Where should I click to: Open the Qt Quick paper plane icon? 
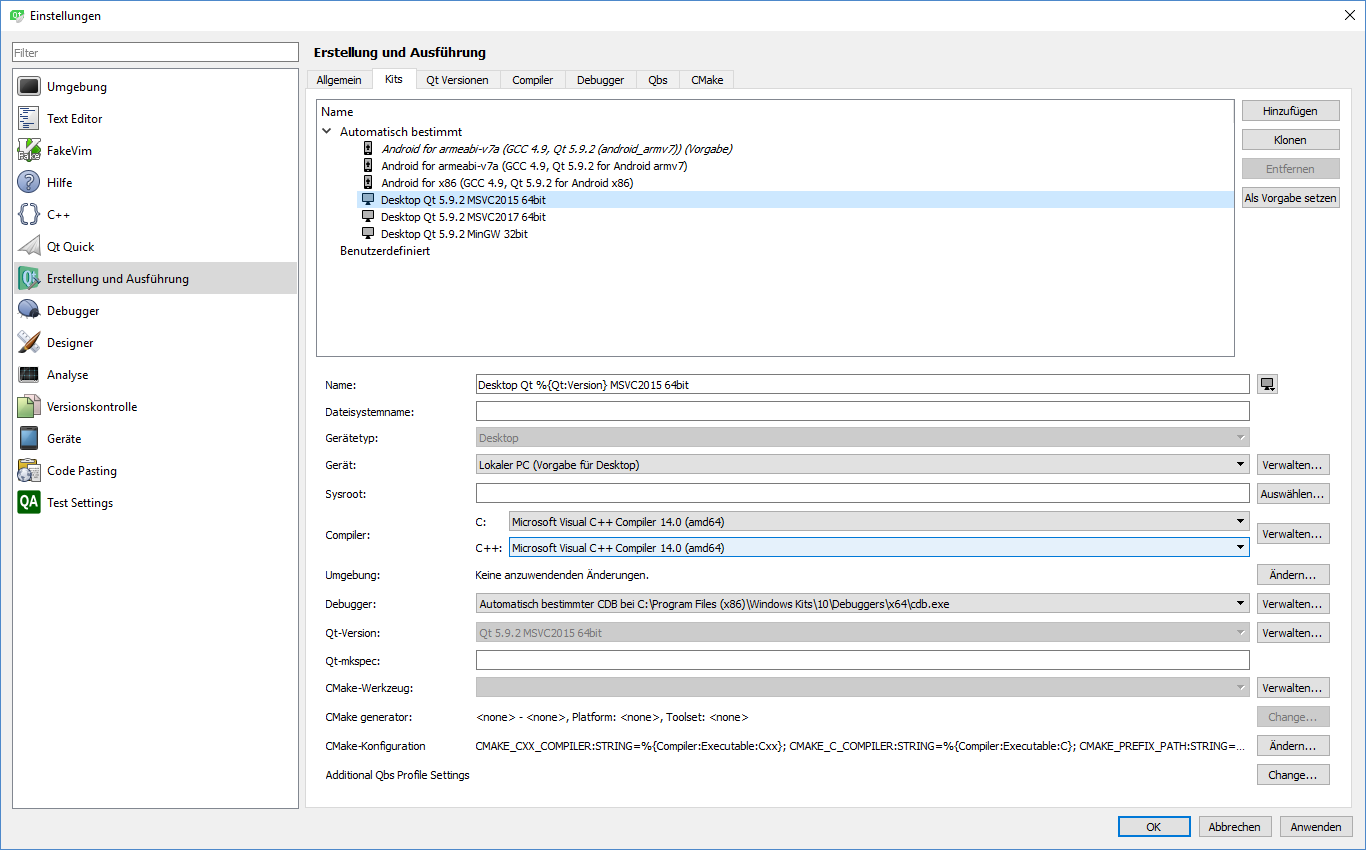(x=29, y=247)
